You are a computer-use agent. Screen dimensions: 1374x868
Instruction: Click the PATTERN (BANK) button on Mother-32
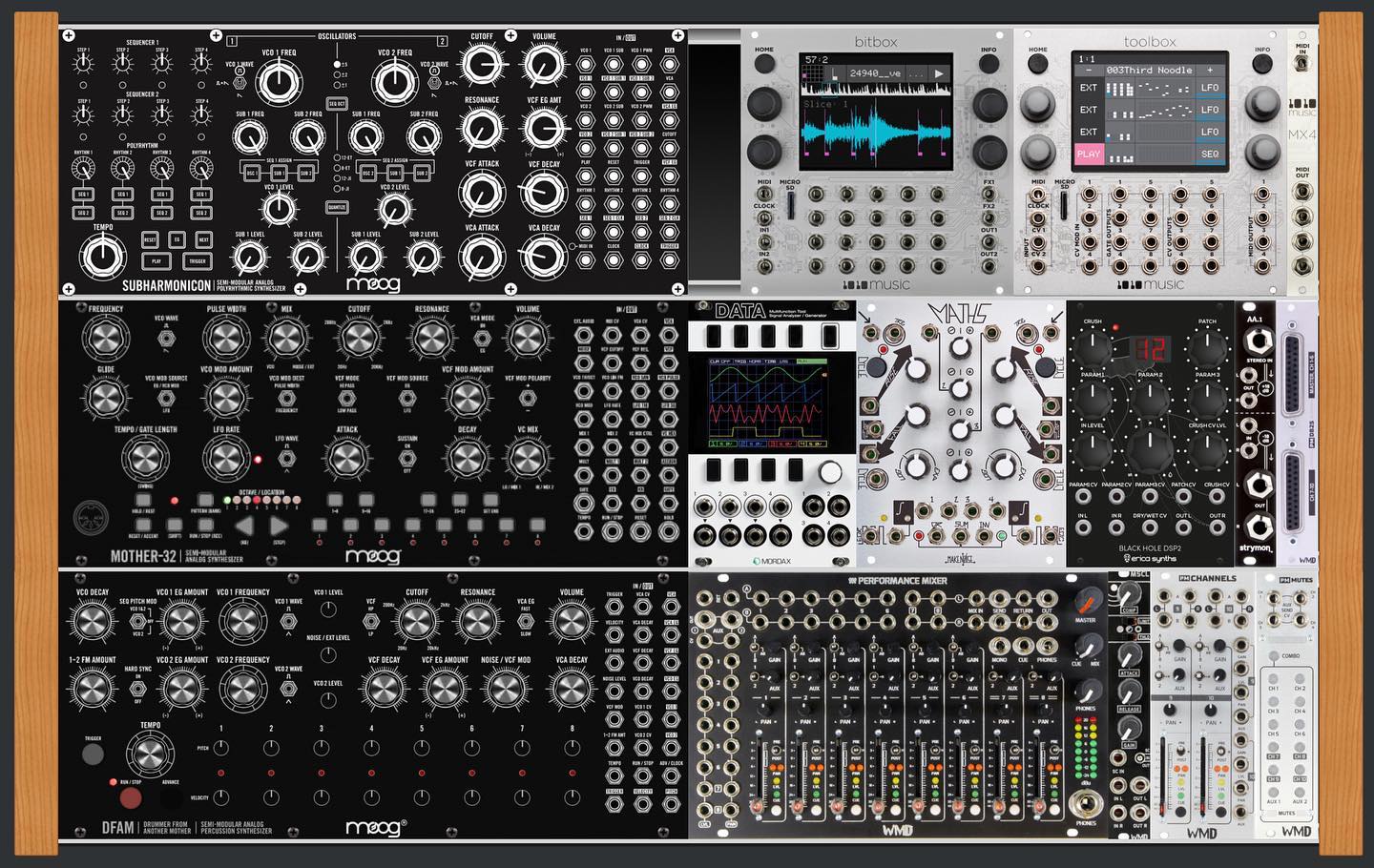click(x=205, y=499)
